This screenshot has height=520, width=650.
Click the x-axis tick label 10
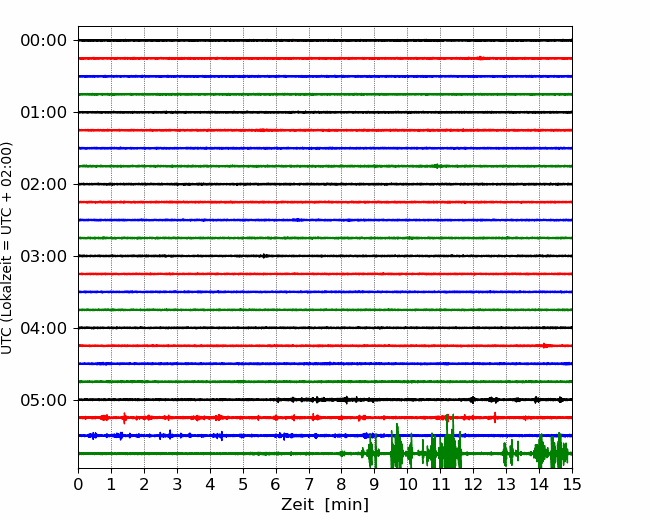pyautogui.click(x=407, y=484)
